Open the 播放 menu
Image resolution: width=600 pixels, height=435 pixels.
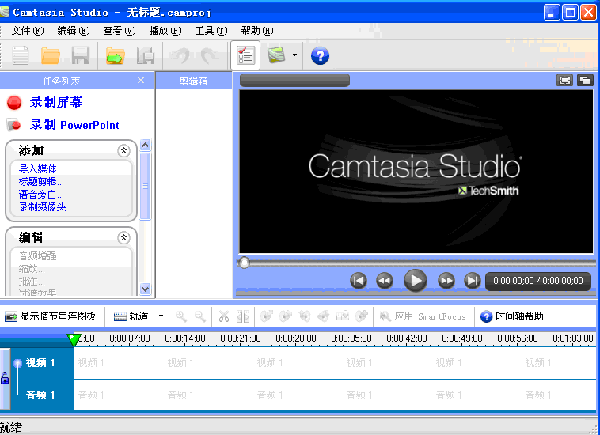pos(165,31)
